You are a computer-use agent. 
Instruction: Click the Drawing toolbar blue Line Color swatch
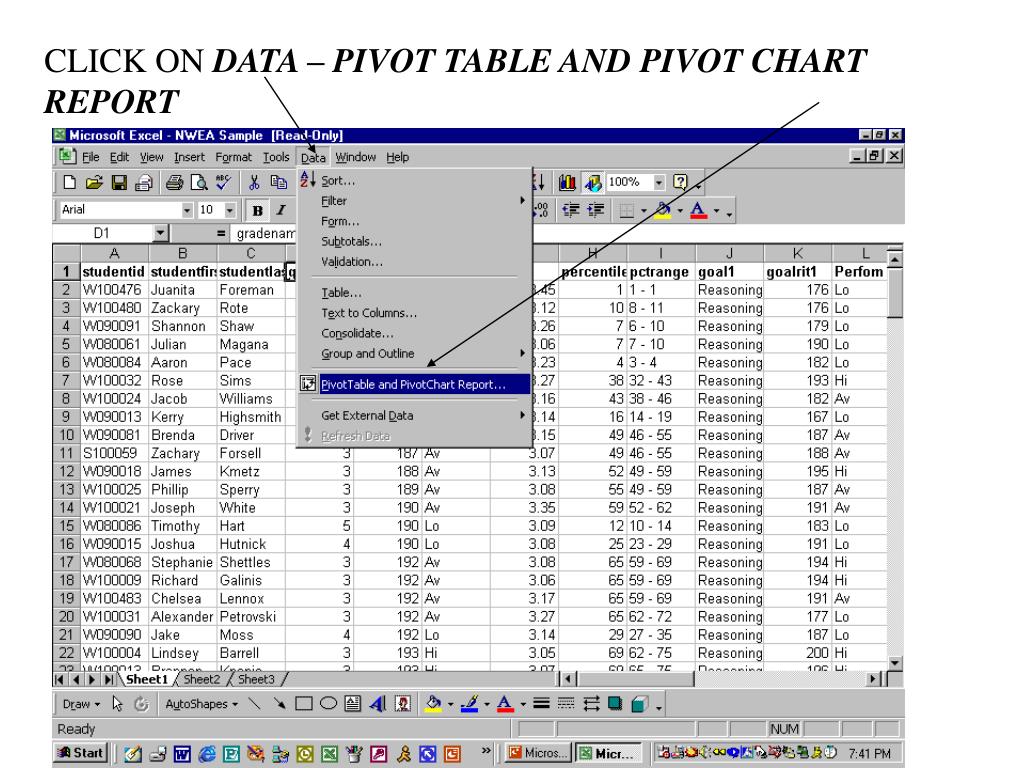[x=469, y=703]
